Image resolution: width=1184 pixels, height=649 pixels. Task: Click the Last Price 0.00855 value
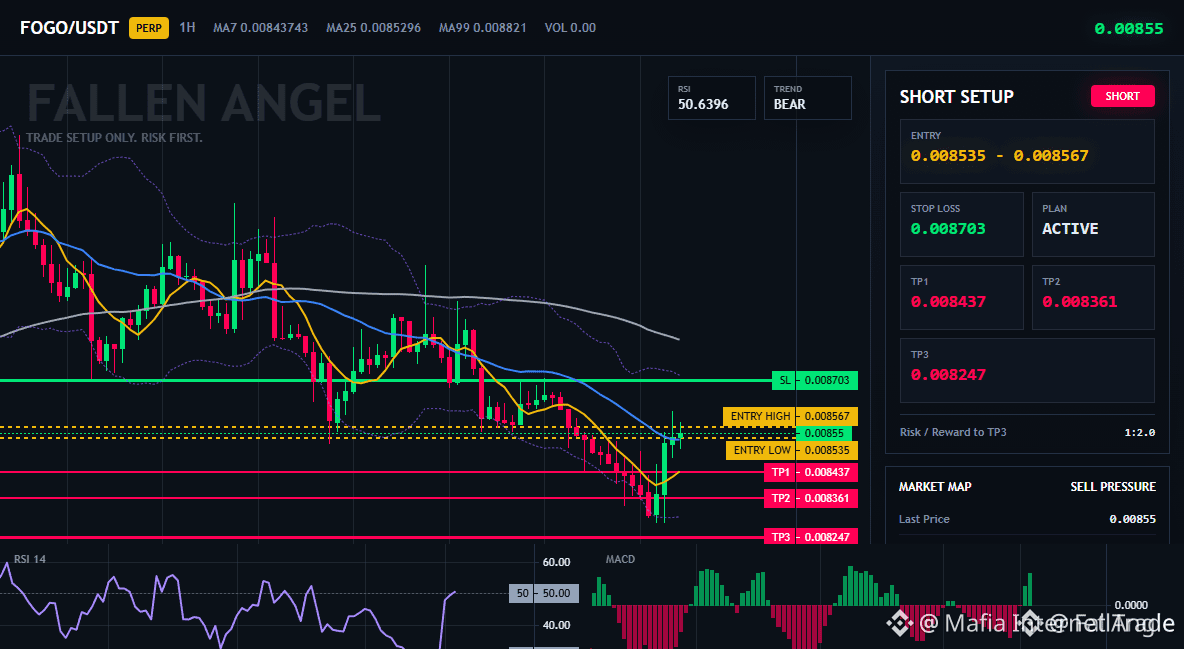click(1132, 519)
